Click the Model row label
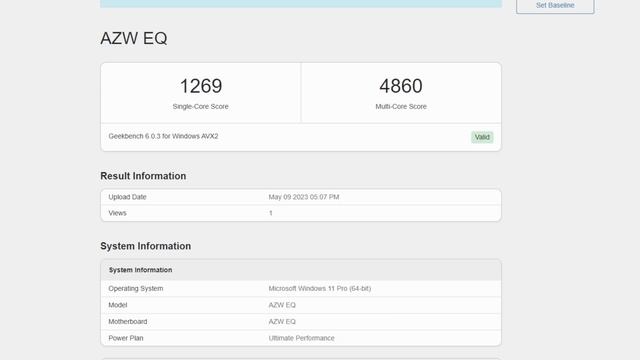This screenshot has width=640, height=360. pyautogui.click(x=118, y=305)
